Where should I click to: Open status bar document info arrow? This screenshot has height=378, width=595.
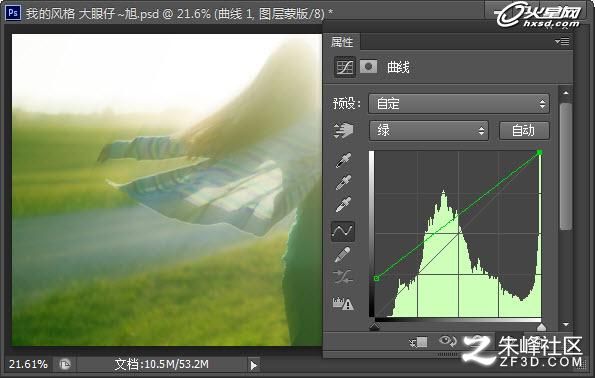pyautogui.click(x=253, y=365)
